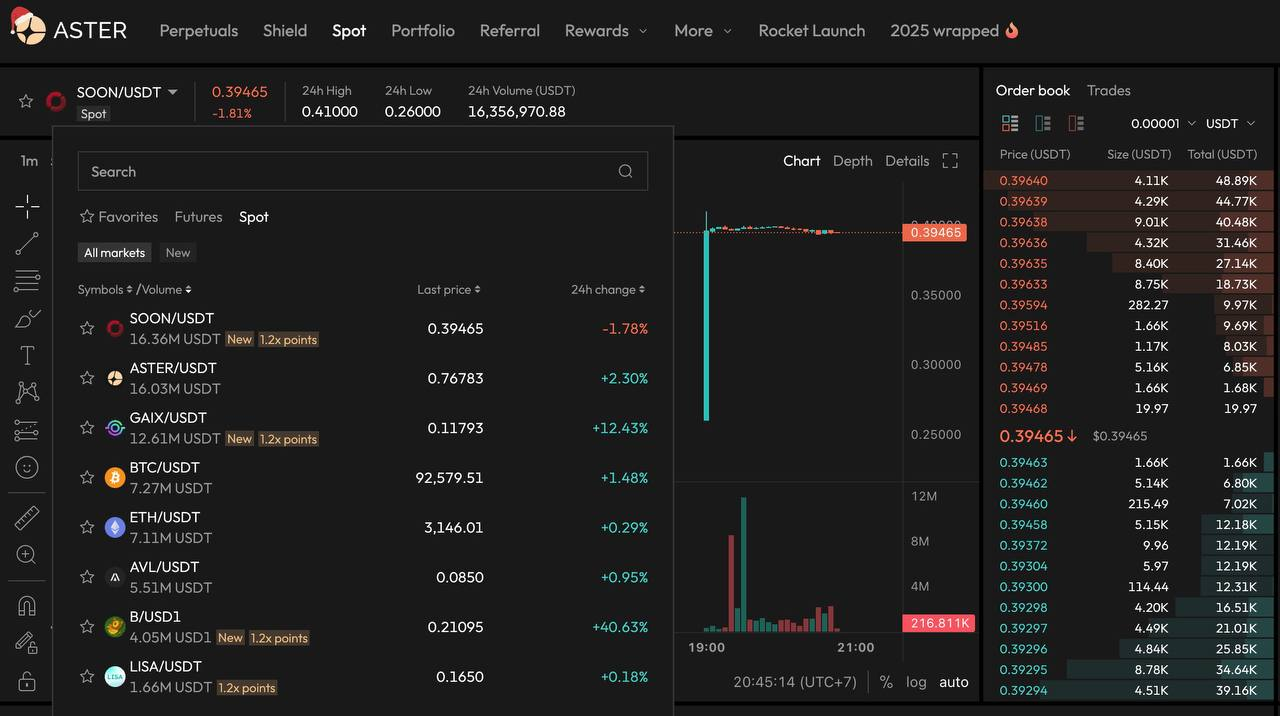Select the crosshair cursor tool
Screen dimensions: 1280x716
pos(27,207)
